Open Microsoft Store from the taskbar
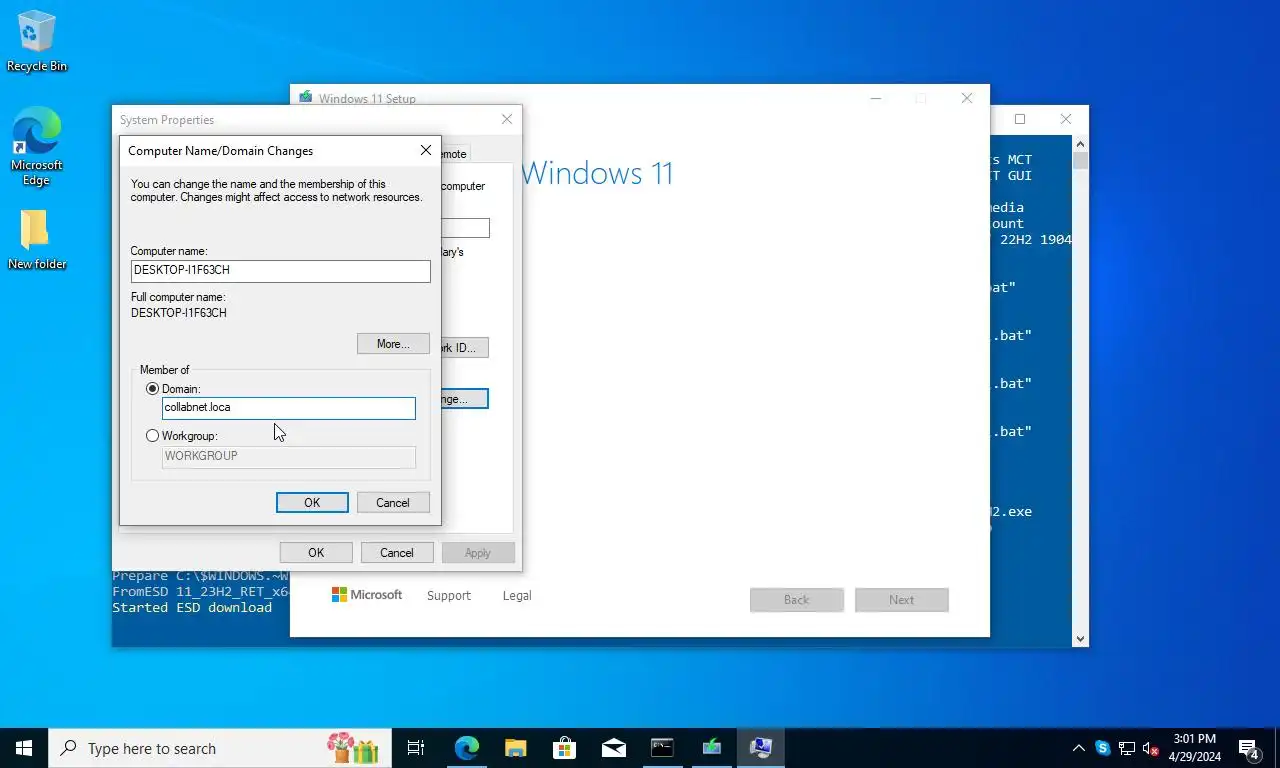 tap(565, 748)
